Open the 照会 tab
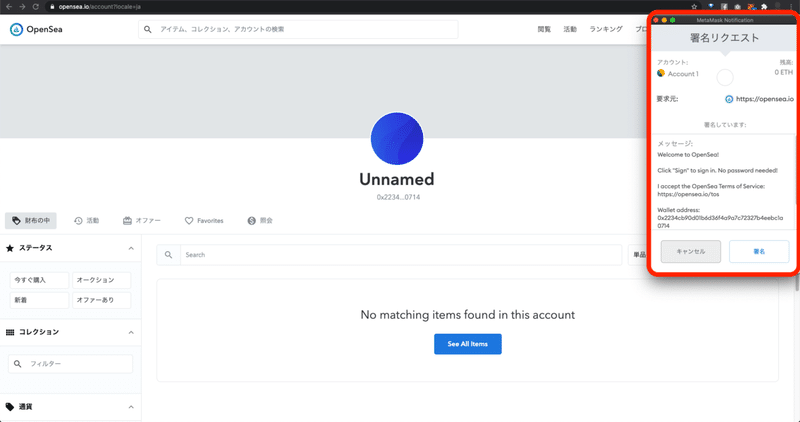Screen dimensions: 800x422 pyautogui.click(x=260, y=220)
